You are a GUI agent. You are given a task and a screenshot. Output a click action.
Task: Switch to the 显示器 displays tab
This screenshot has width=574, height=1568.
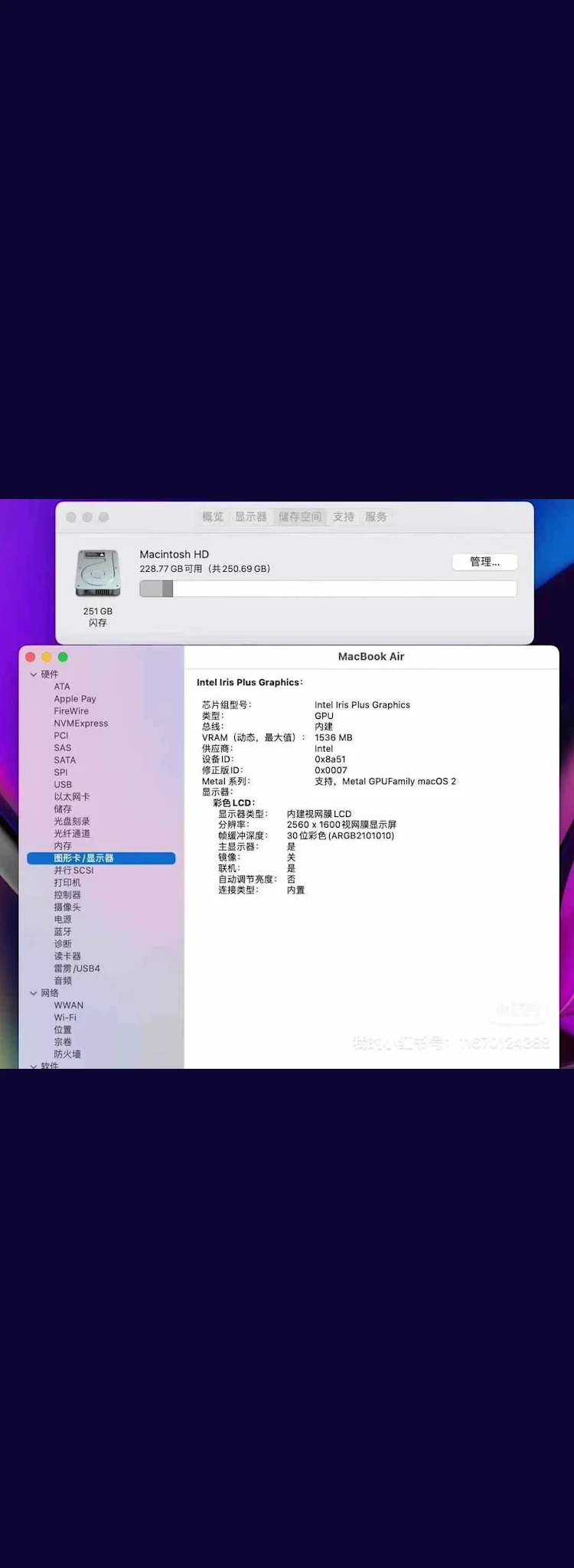pyautogui.click(x=250, y=517)
